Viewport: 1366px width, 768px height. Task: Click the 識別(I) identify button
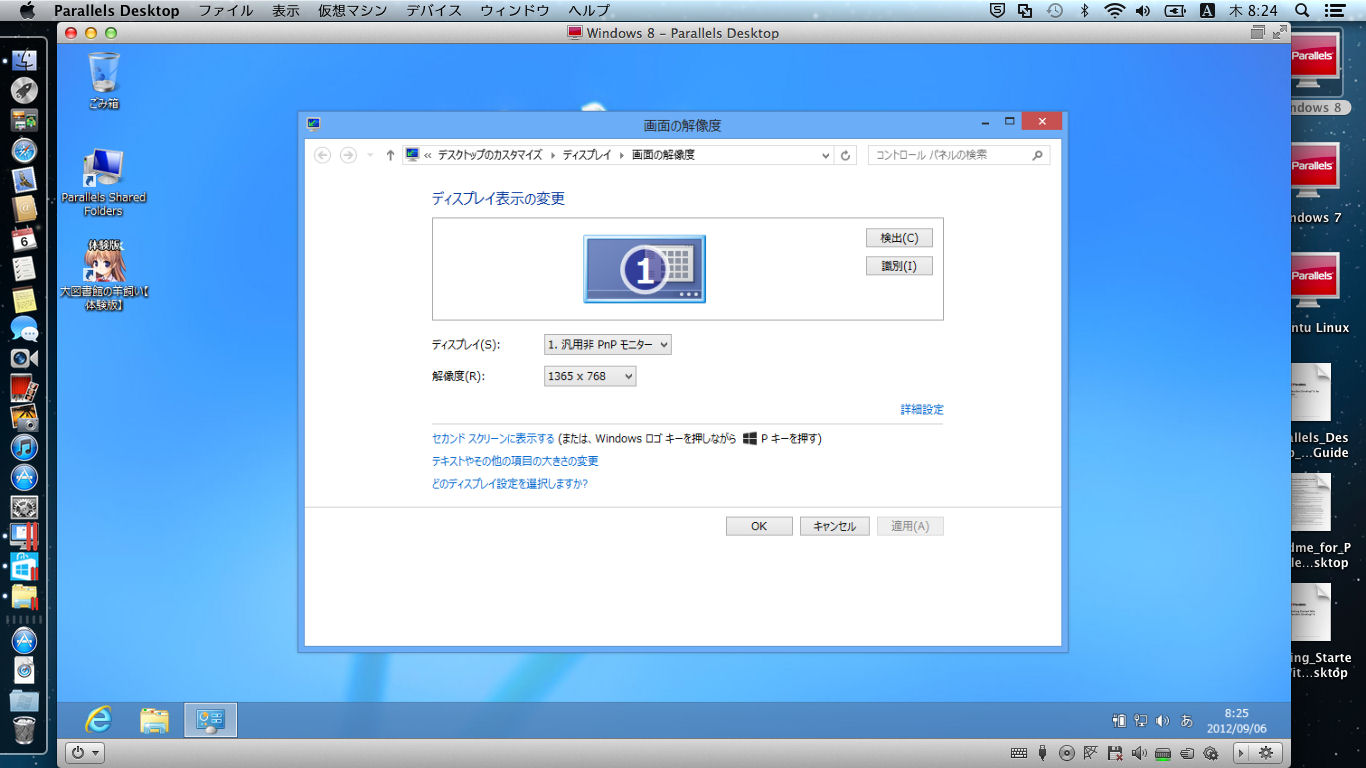[899, 266]
